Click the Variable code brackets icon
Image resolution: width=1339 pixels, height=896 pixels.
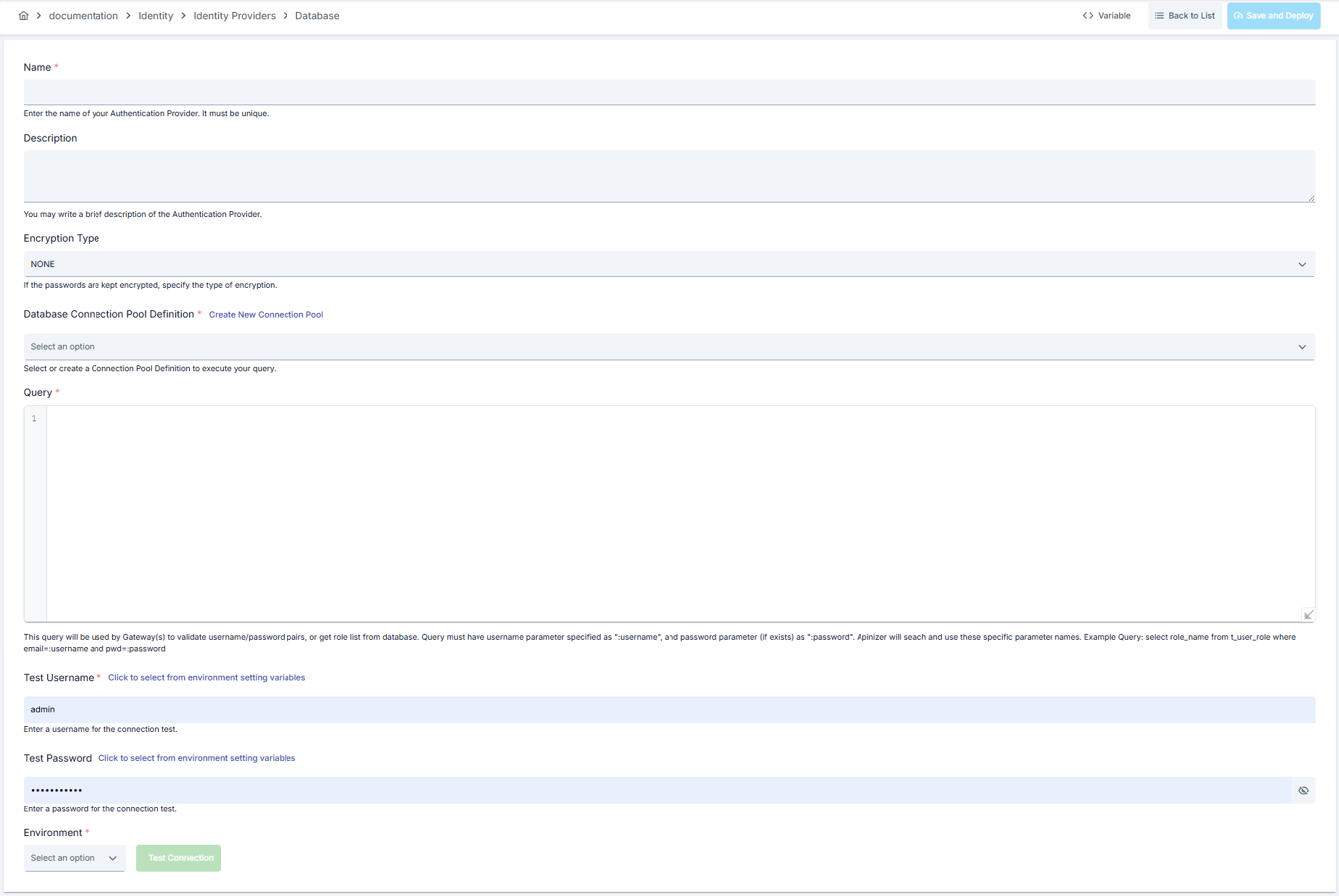(1088, 16)
